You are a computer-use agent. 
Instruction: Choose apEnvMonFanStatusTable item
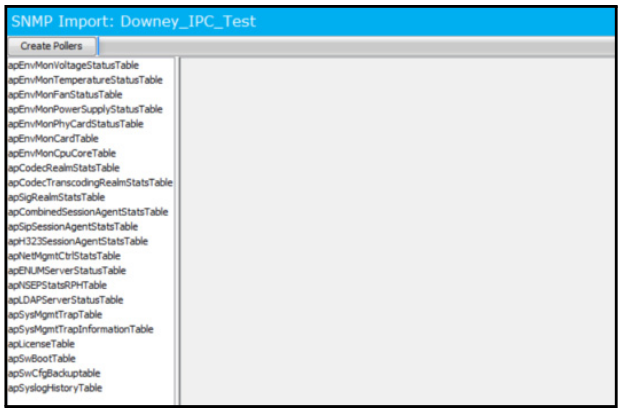tap(65, 94)
